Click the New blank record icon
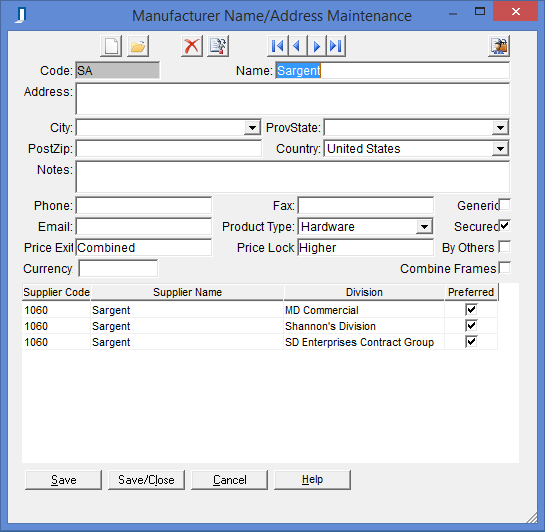This screenshot has height=532, width=545. tap(111, 46)
